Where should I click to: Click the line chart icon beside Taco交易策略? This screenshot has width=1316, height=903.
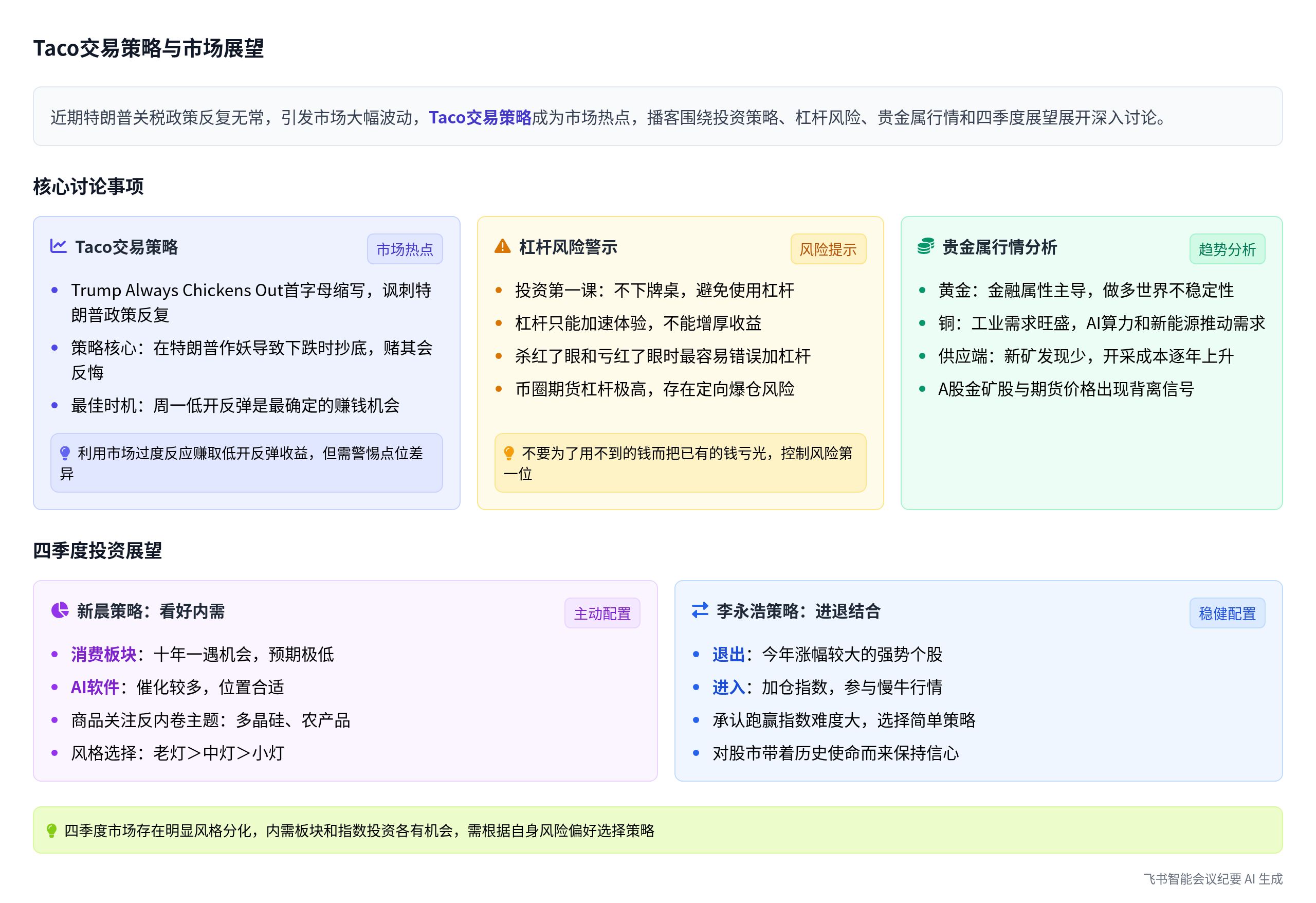(58, 246)
